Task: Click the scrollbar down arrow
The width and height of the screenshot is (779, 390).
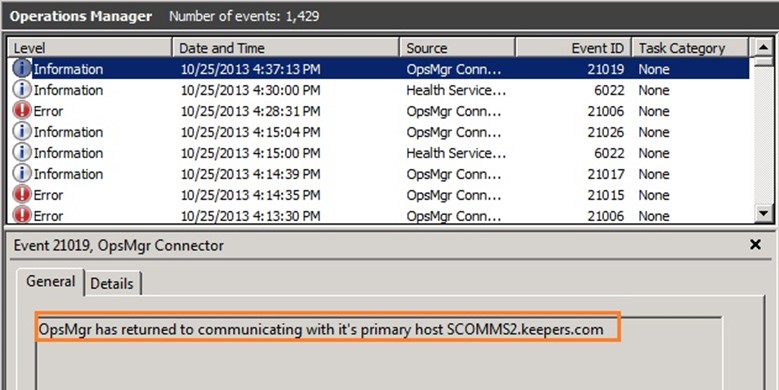Action: pos(763,214)
